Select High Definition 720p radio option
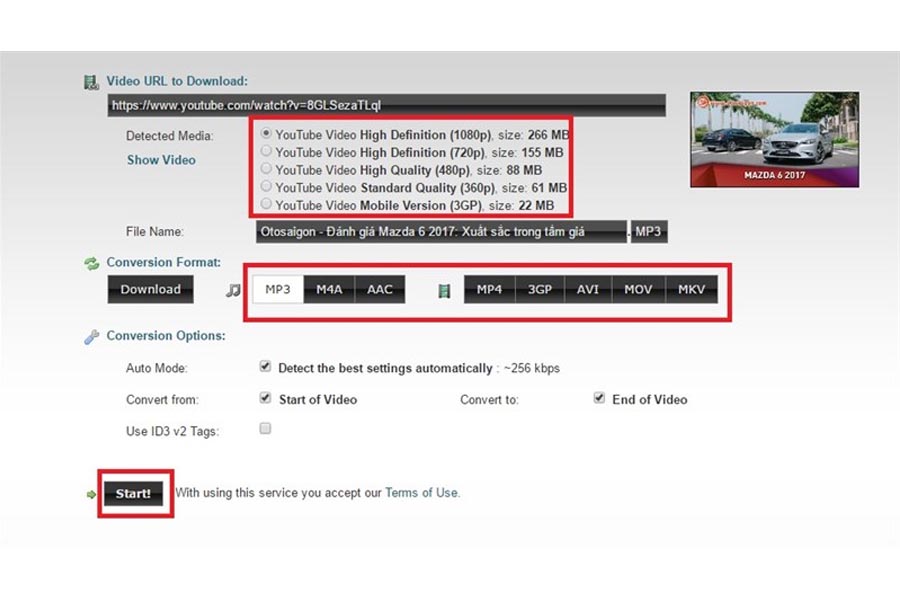 pos(266,151)
